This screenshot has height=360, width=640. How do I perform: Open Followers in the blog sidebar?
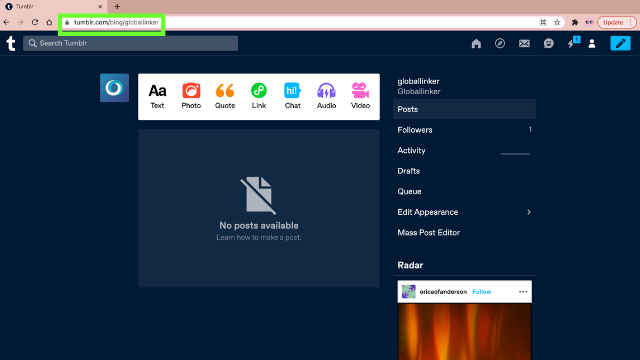(x=464, y=130)
